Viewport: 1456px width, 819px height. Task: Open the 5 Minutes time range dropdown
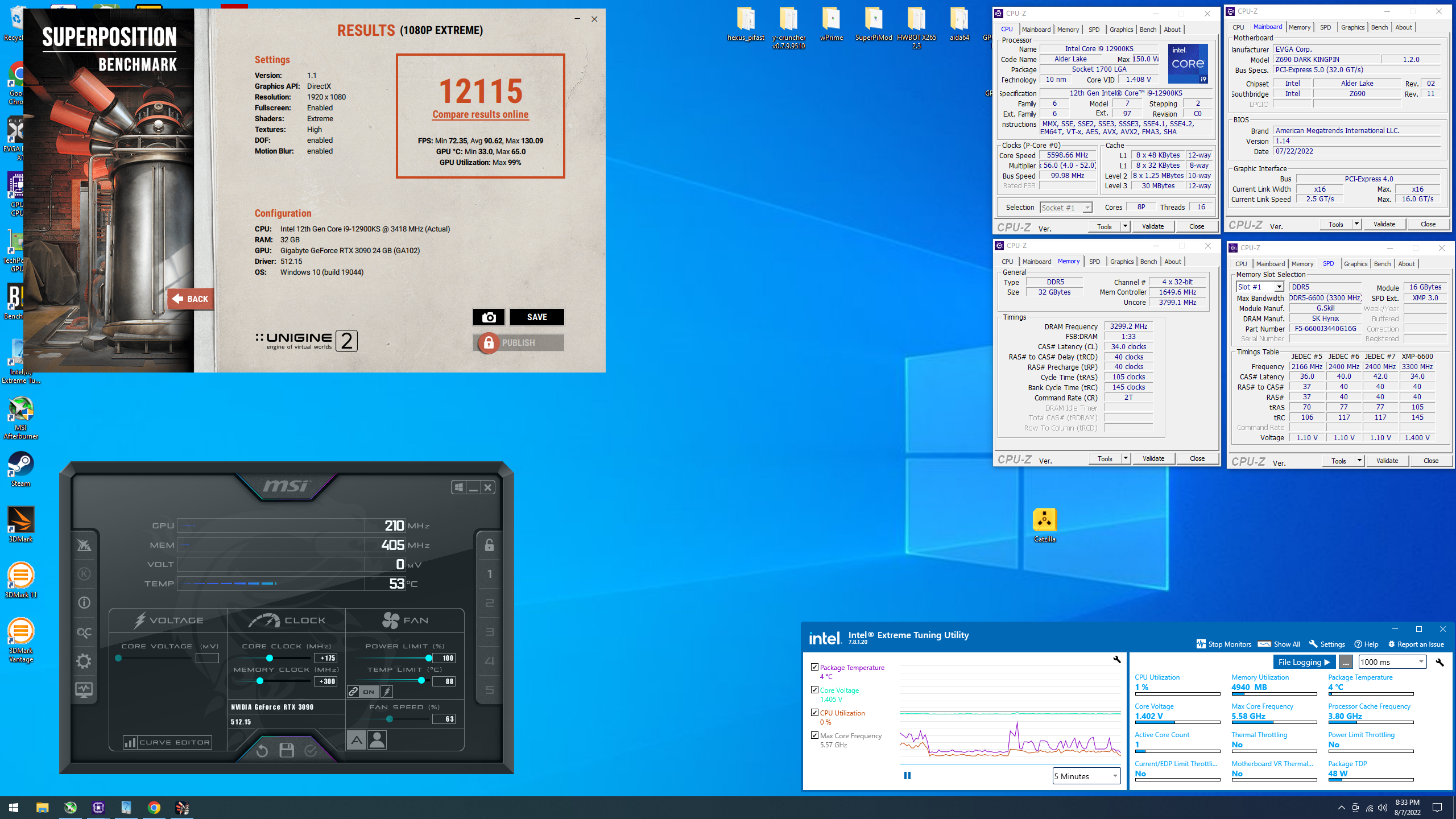(x=1086, y=776)
